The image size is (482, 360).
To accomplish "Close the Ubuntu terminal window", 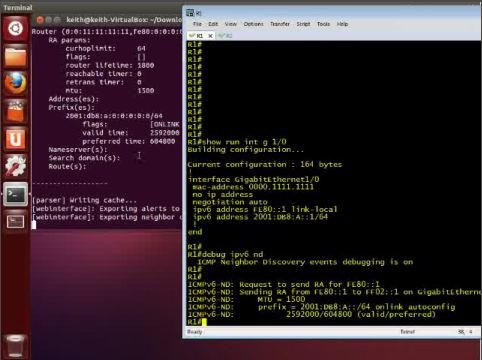I will 40,20.
